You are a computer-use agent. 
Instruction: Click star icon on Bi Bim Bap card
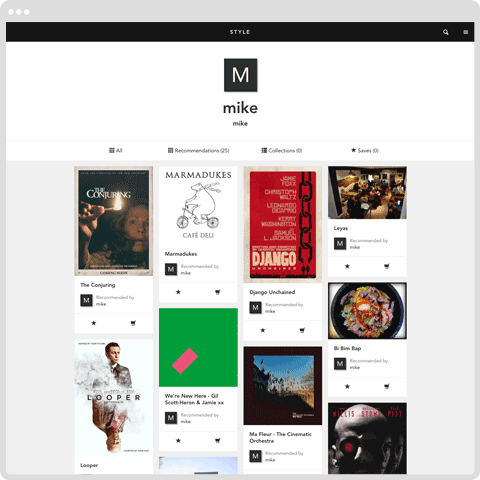[347, 386]
